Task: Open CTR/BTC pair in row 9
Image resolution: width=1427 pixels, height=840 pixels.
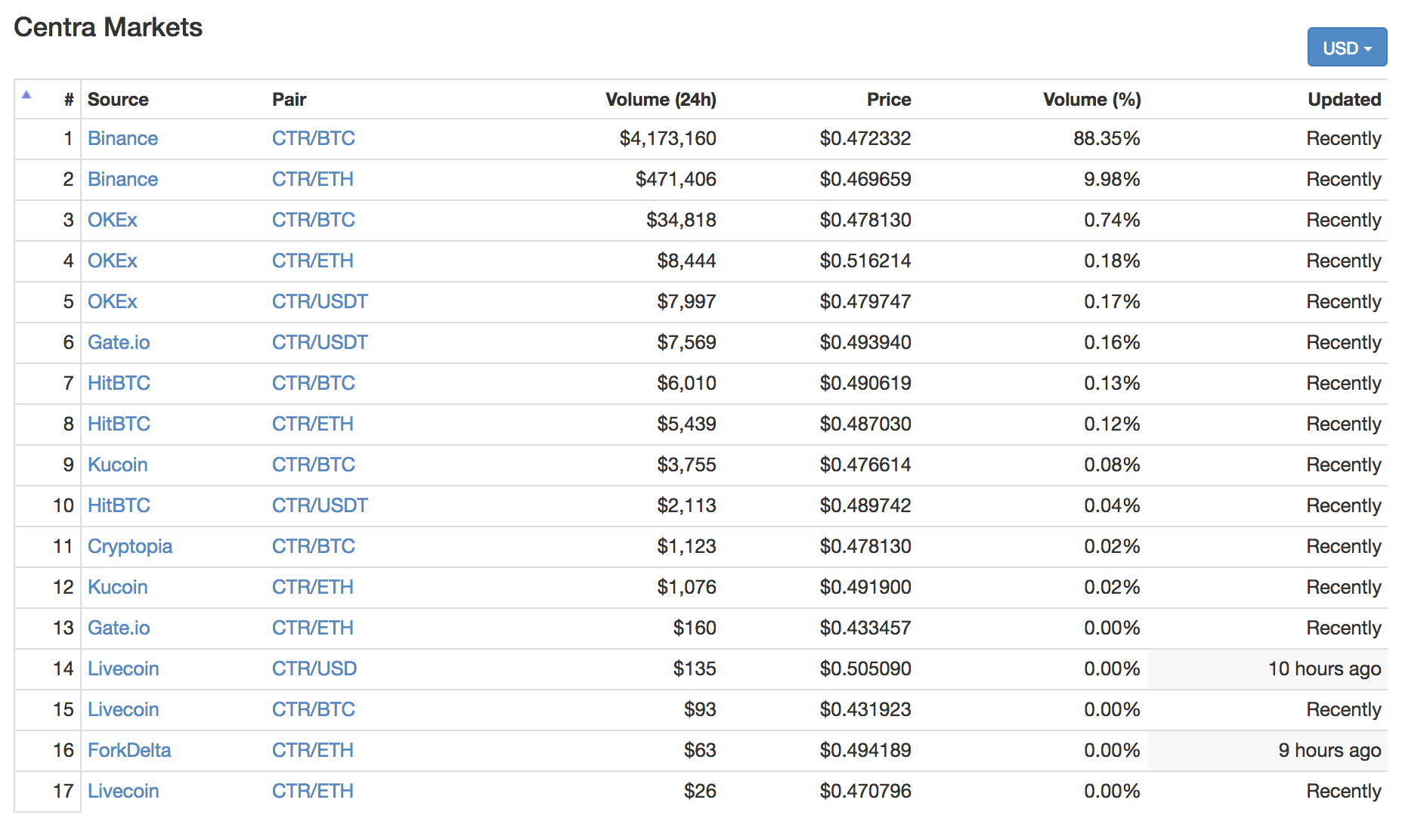Action: 313,465
